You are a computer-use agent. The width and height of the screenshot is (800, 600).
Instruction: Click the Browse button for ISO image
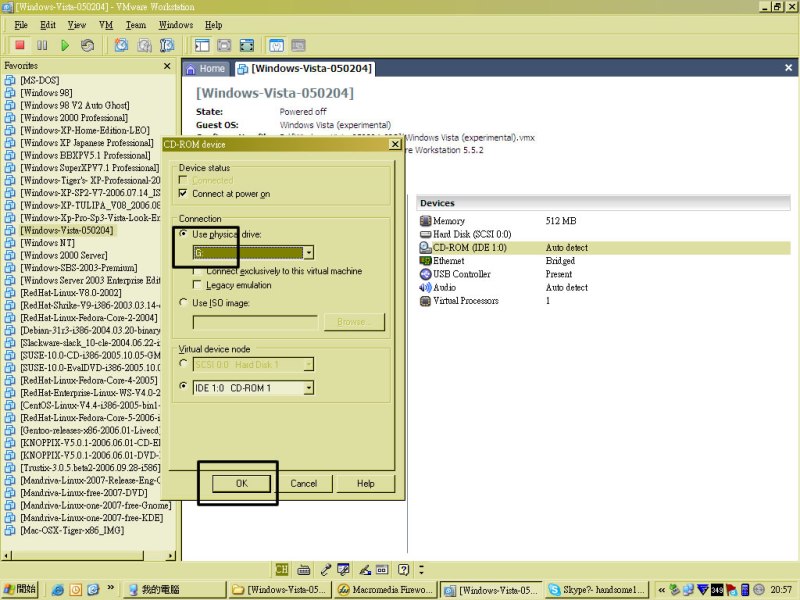(x=354, y=322)
